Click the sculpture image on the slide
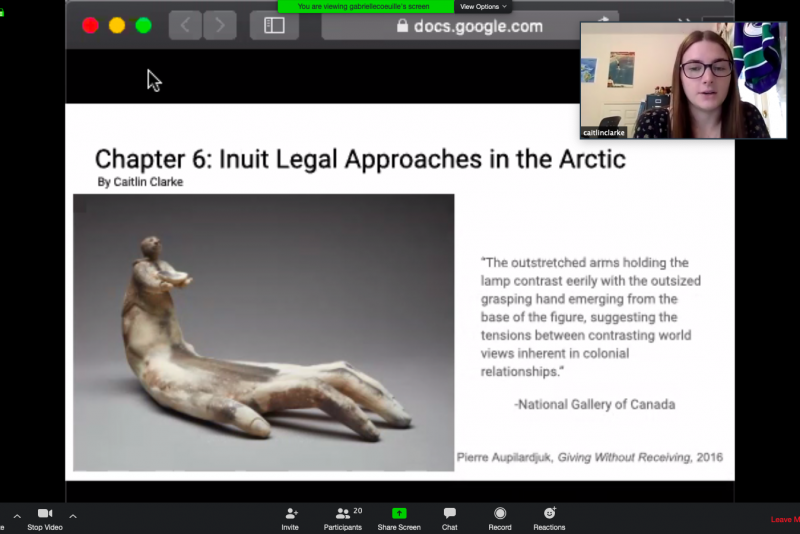 click(263, 333)
